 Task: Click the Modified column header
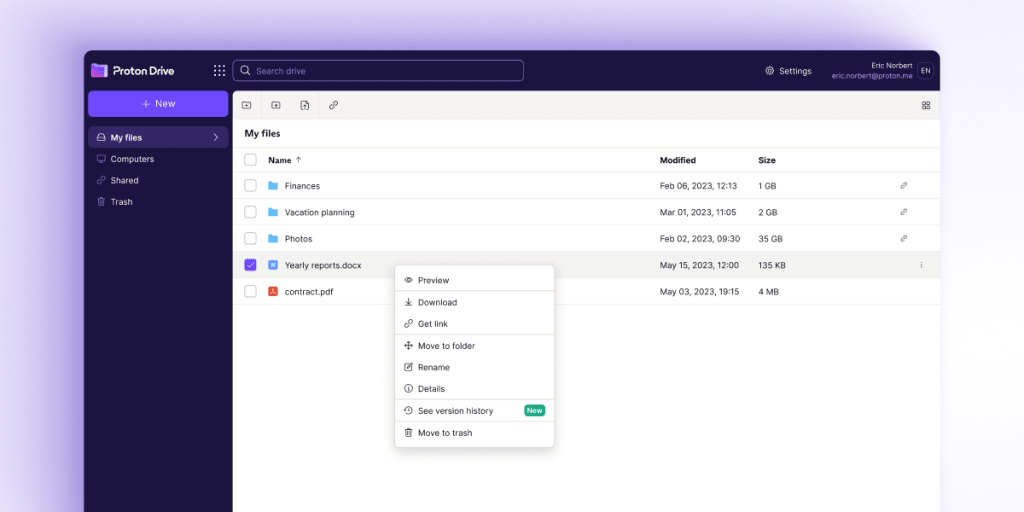[677, 160]
